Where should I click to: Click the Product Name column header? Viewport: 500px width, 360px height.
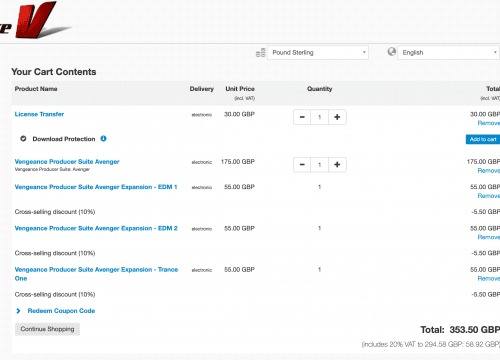36,89
